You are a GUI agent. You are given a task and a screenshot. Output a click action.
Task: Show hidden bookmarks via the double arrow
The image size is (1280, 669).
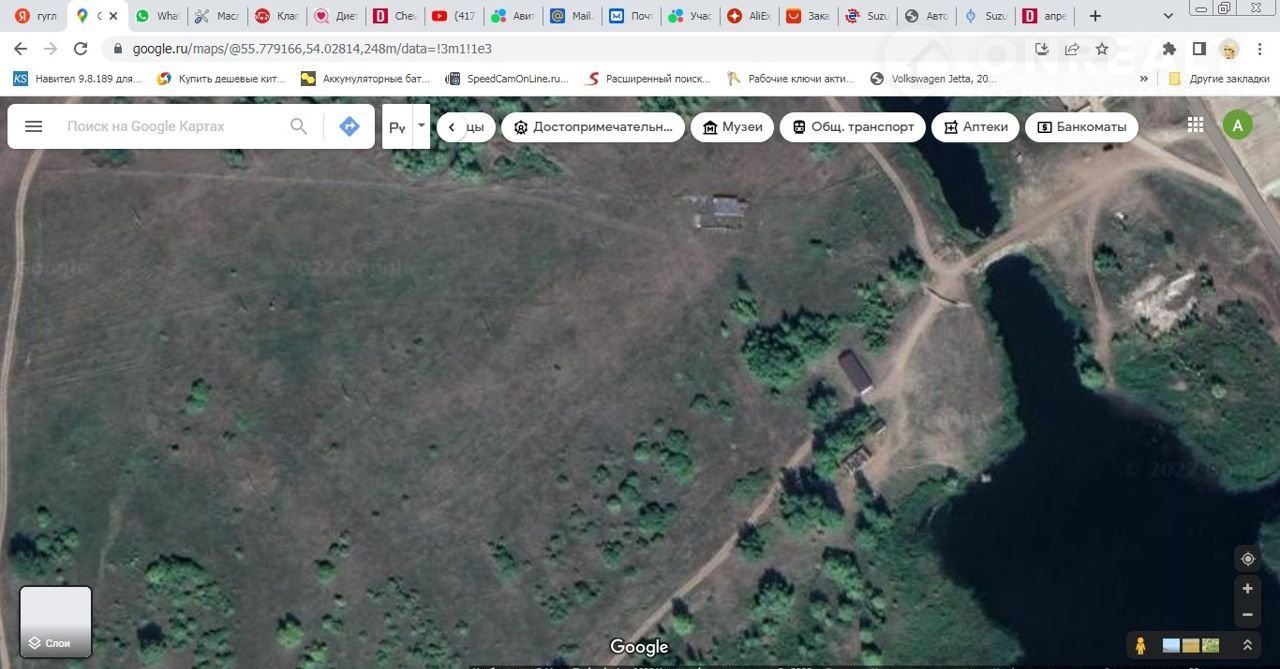[1144, 78]
